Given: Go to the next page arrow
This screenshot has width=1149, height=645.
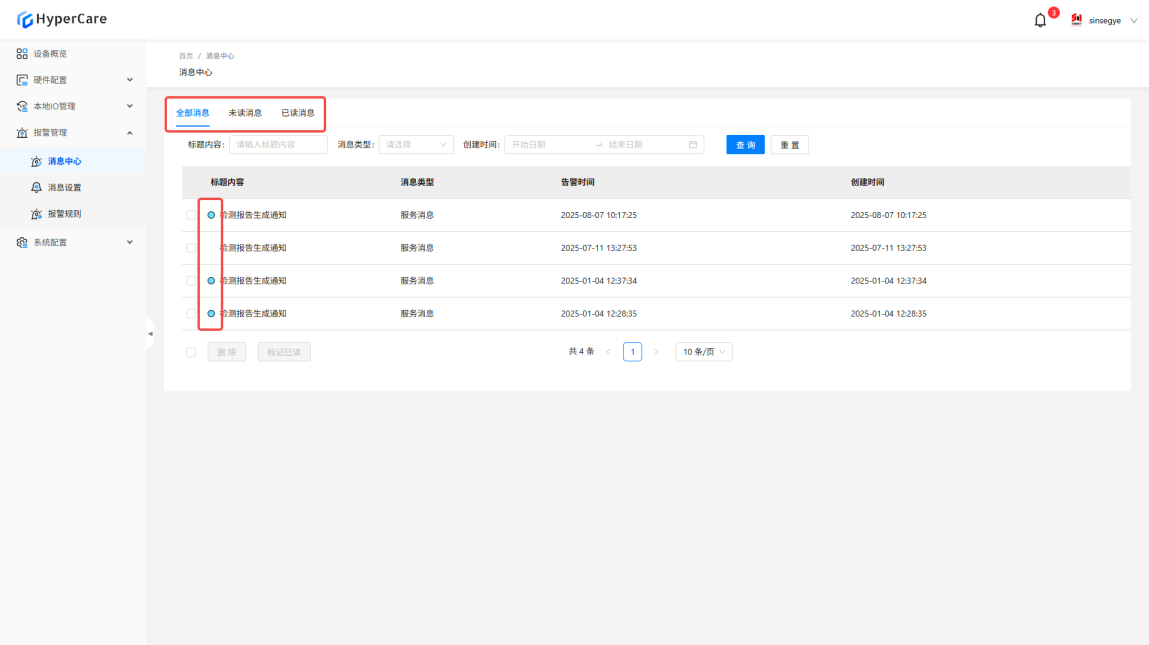Looking at the screenshot, I should click(656, 352).
